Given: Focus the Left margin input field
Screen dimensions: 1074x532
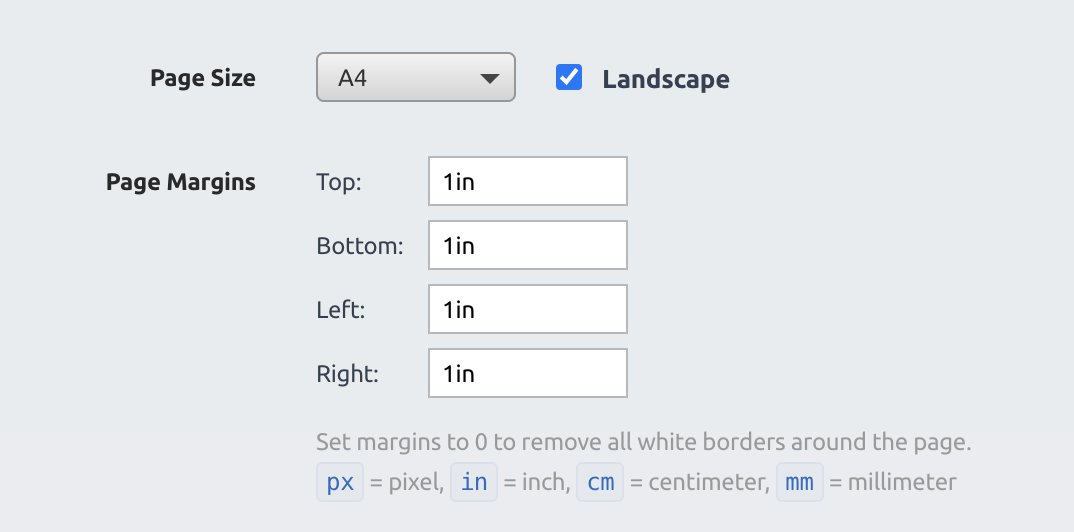Looking at the screenshot, I should coord(527,309).
